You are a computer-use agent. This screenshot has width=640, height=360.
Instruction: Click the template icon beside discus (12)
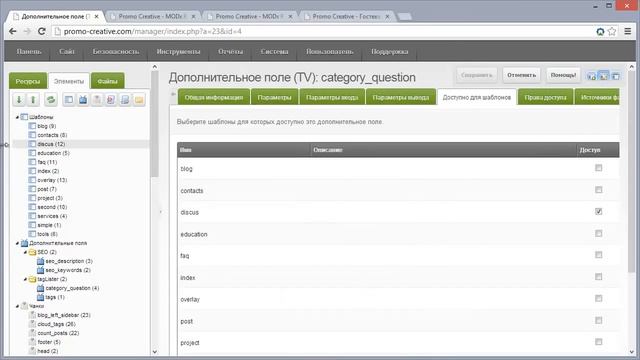pyautogui.click(x=32, y=144)
